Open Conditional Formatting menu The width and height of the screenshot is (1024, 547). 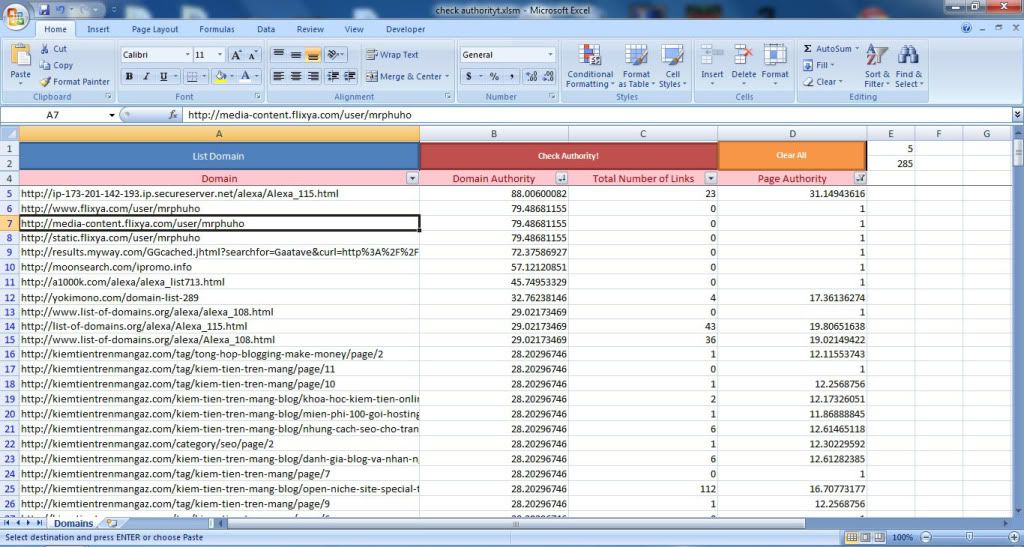pos(590,66)
